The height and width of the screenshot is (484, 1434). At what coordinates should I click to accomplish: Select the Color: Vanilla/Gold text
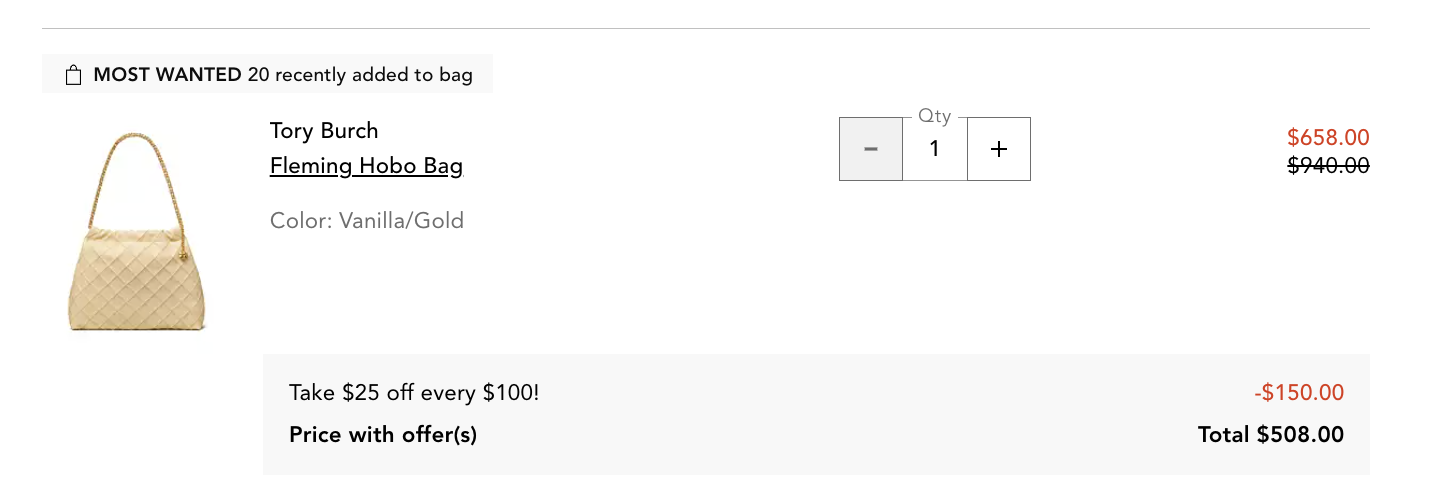pos(367,220)
